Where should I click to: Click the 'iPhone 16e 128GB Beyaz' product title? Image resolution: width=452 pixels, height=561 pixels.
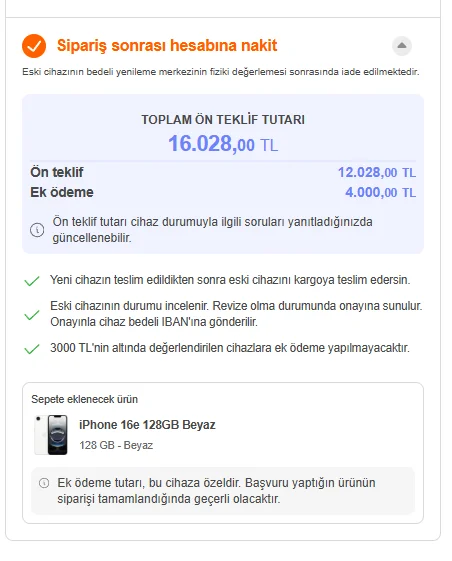tap(147, 425)
